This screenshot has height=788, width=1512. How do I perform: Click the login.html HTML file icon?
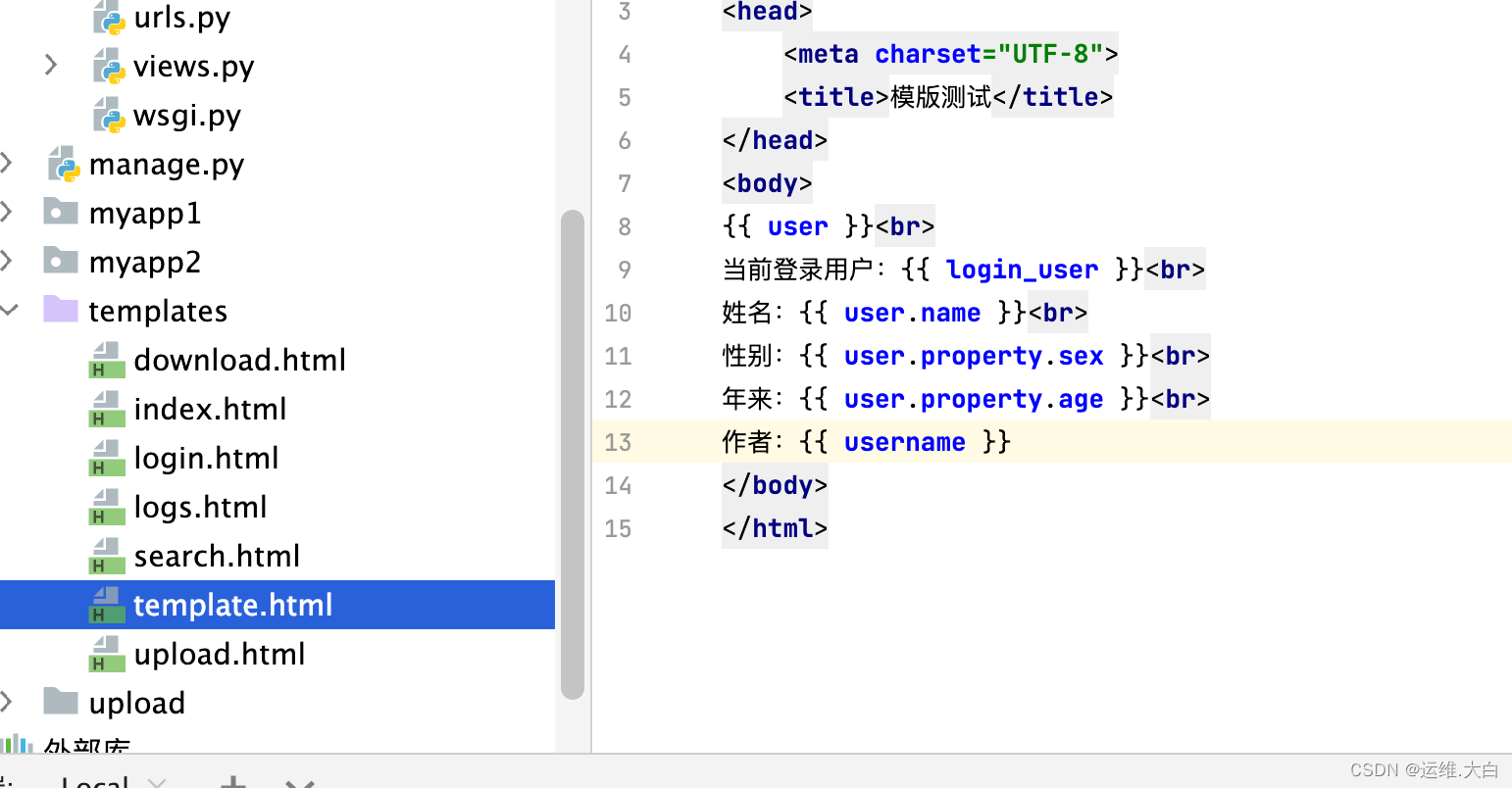(x=107, y=458)
